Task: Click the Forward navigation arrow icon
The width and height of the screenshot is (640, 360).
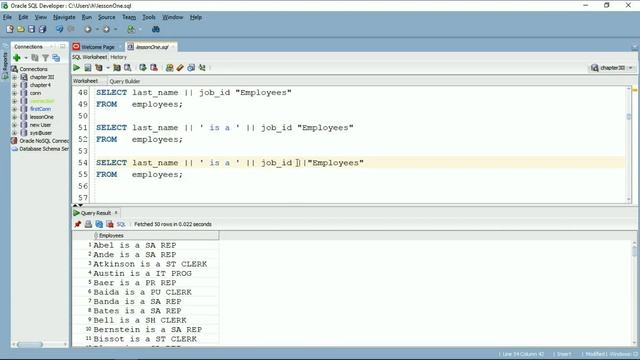Action: pos(107,29)
